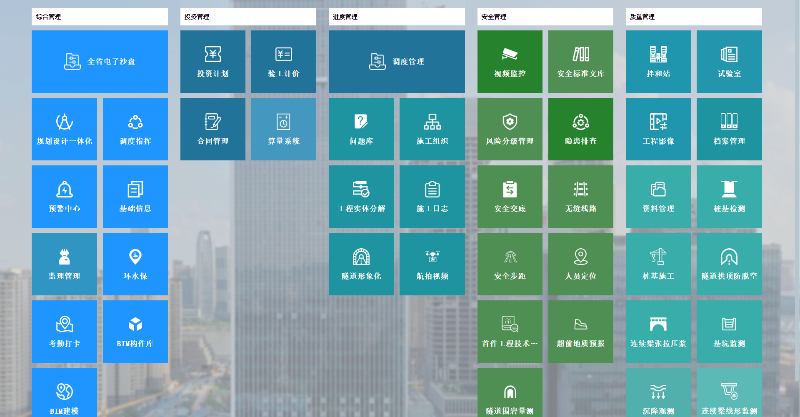Screen dimensions: 800x417
Task: Open the 考勤打卡 tile
Action: (x=64, y=331)
